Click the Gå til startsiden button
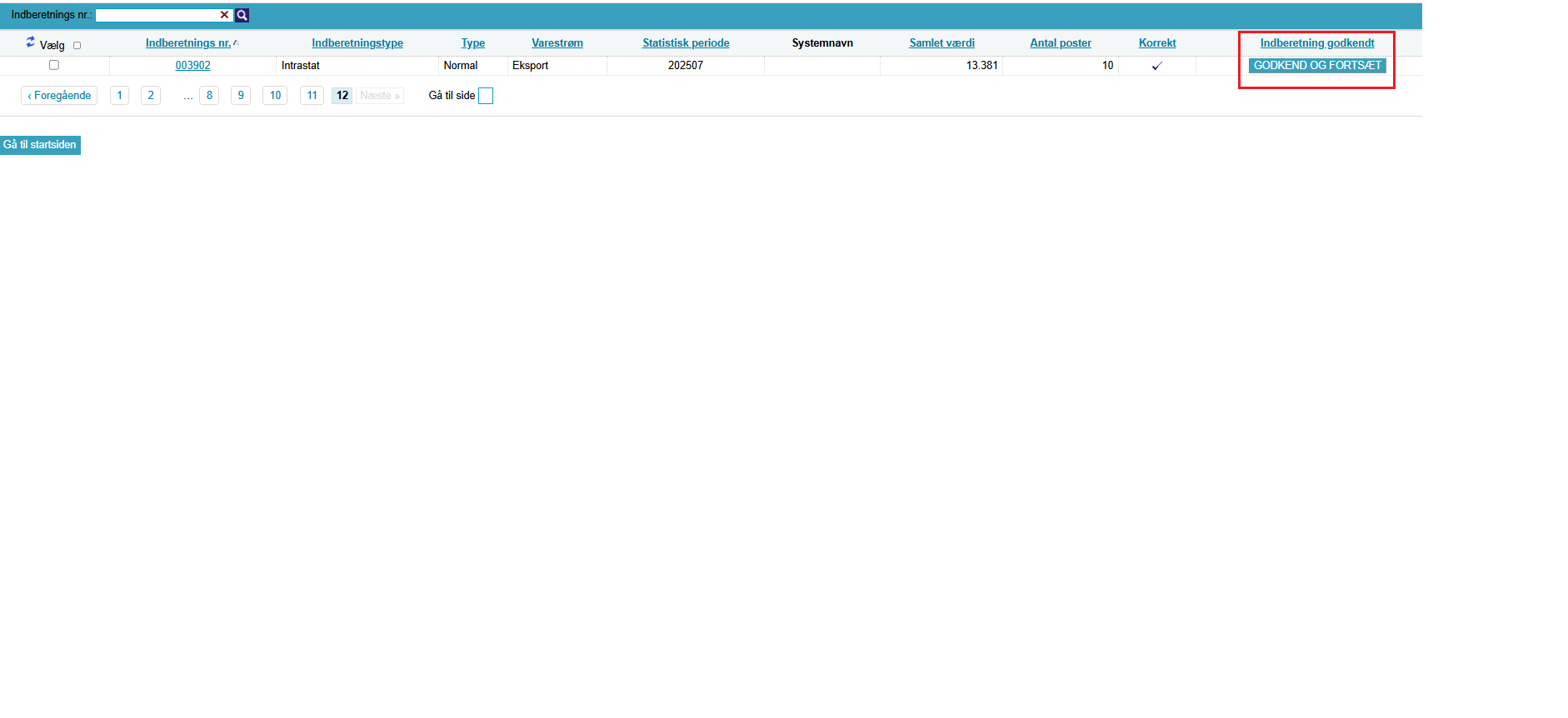1568x718 pixels. (40, 145)
